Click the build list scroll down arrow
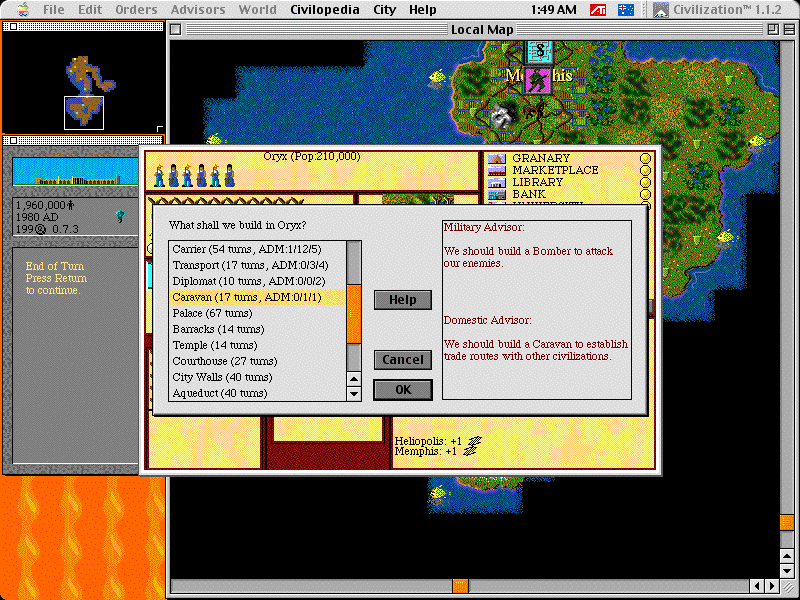 [354, 393]
